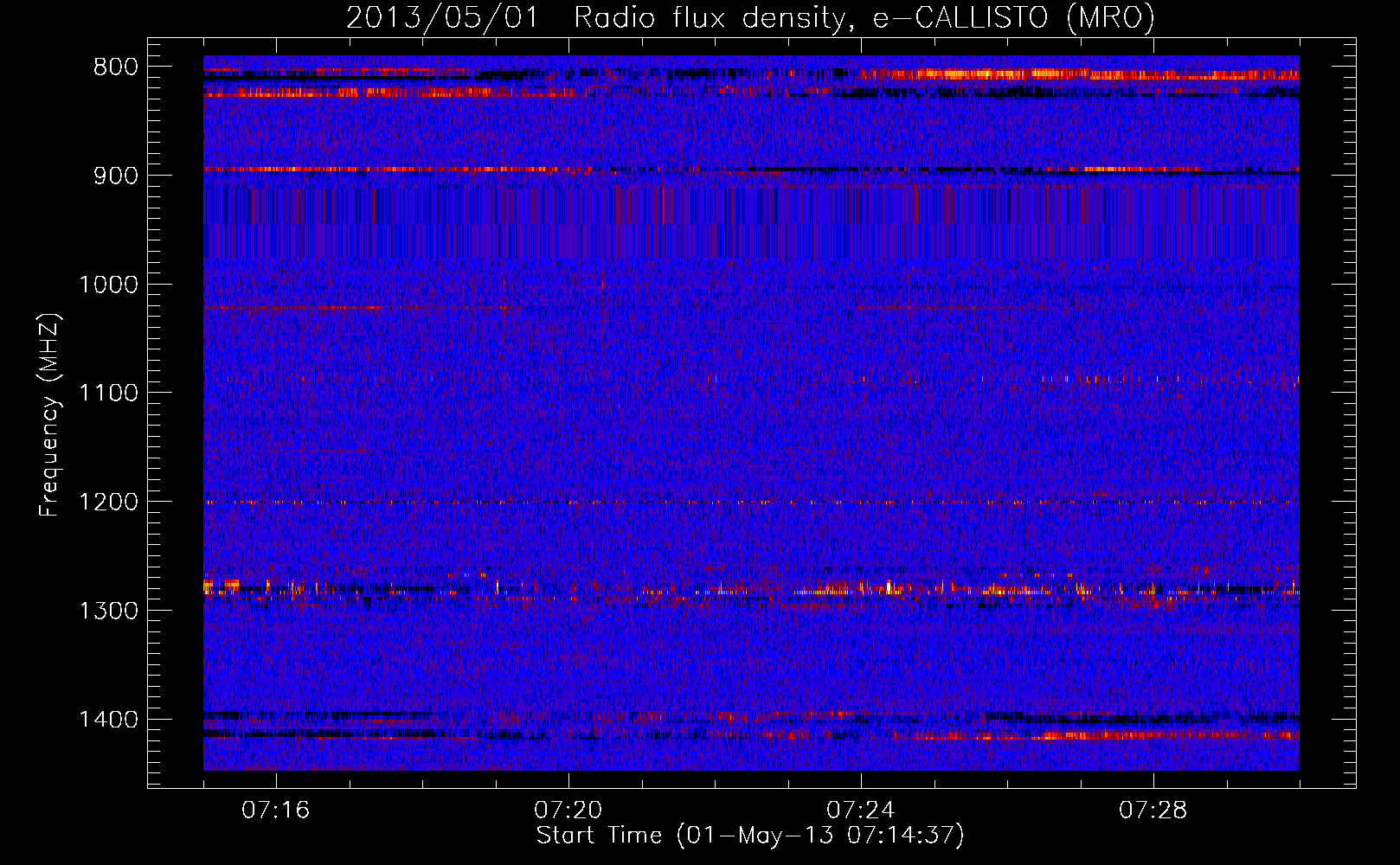
Task: Click the plot title '2013/05/01 Radio flux density, e-CALLISTO (MRO)'
Action: [x=750, y=17]
